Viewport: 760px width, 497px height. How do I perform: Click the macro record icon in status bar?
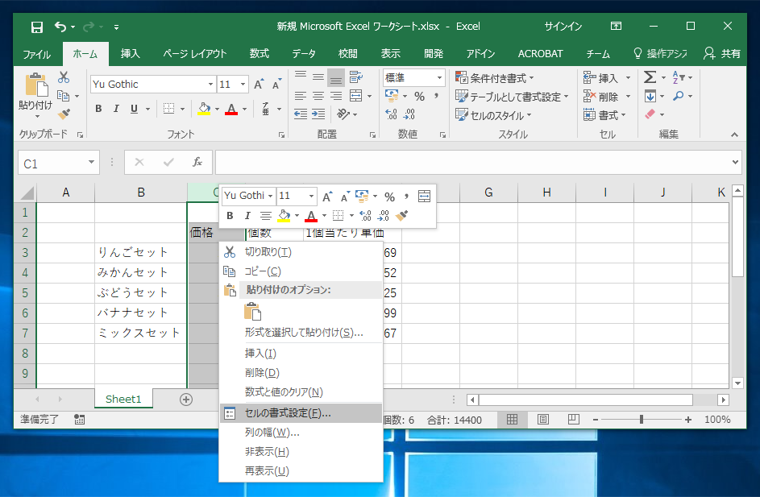point(79,420)
